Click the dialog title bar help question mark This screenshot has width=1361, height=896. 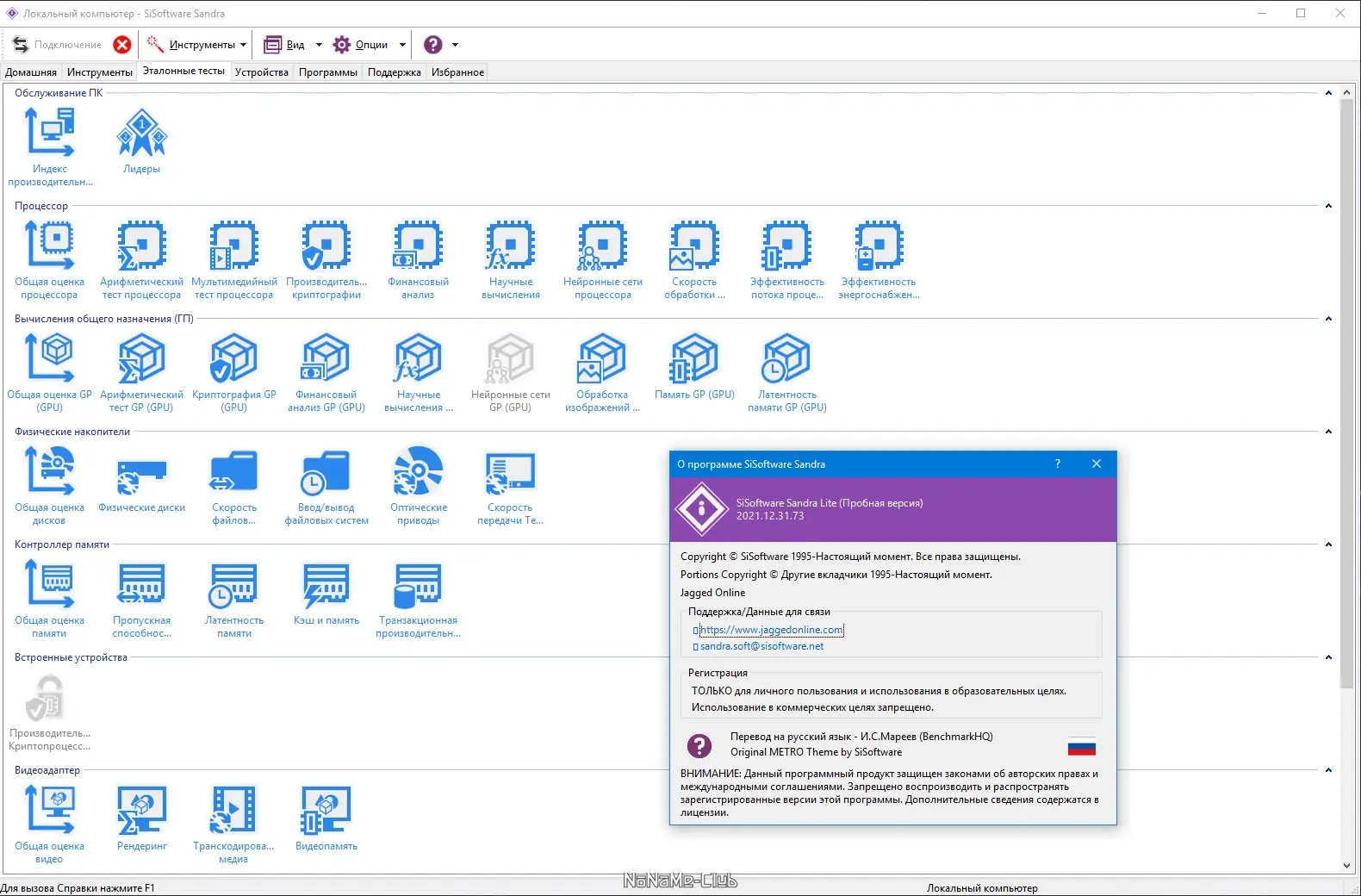1058,464
